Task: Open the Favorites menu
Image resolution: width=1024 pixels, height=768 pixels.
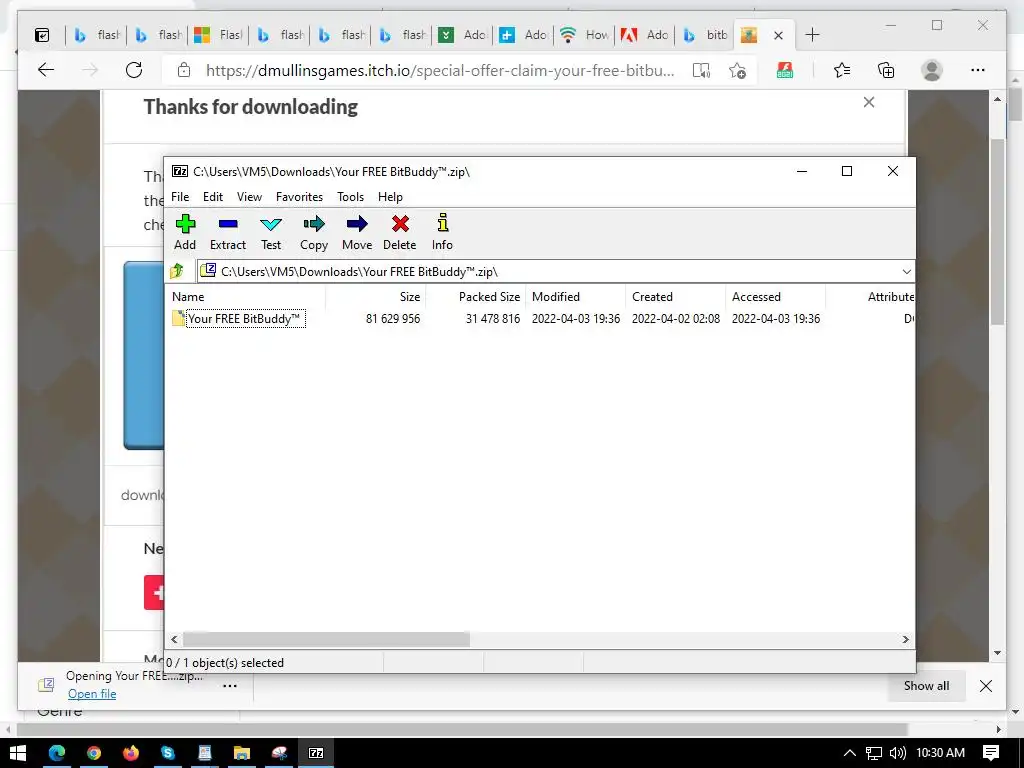Action: point(299,197)
